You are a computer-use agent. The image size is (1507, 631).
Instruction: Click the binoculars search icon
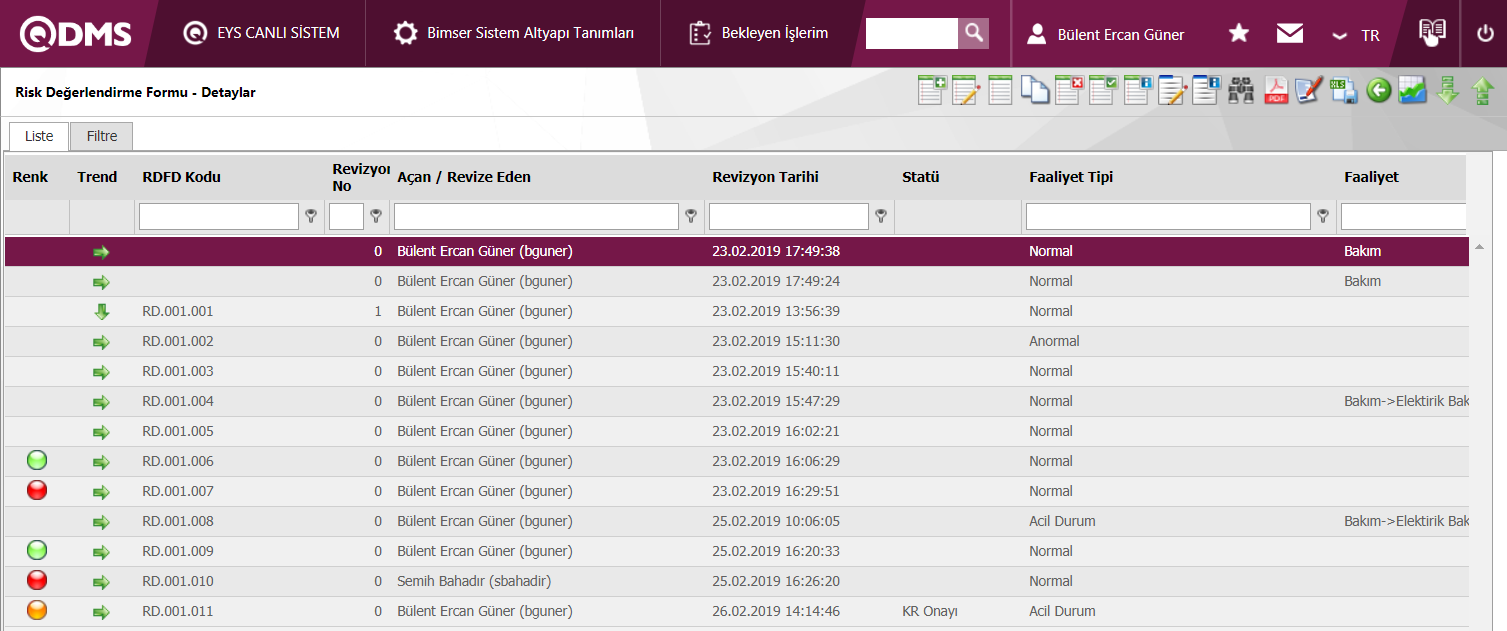[x=1242, y=91]
